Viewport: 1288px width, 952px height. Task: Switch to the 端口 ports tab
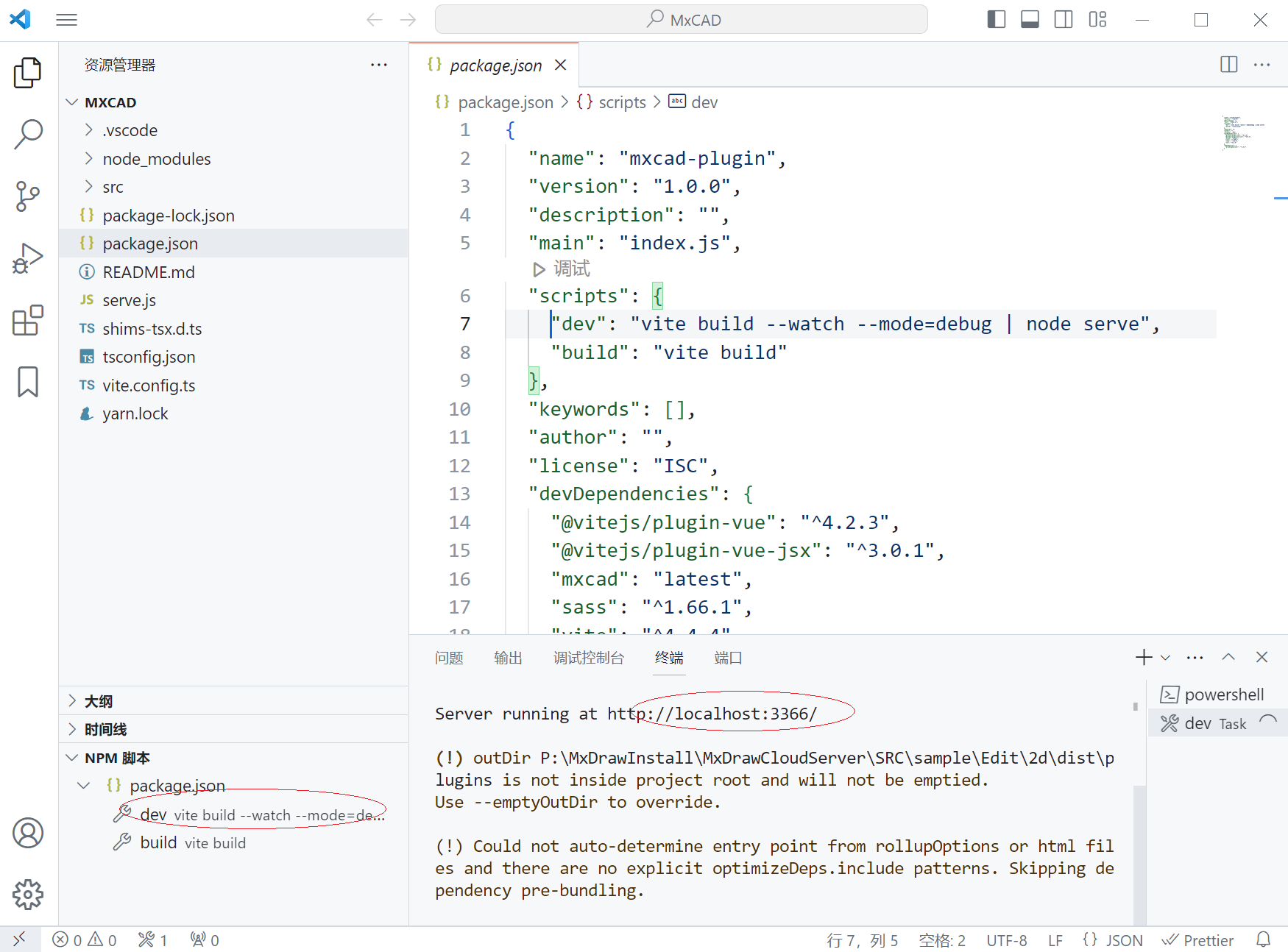tap(729, 658)
